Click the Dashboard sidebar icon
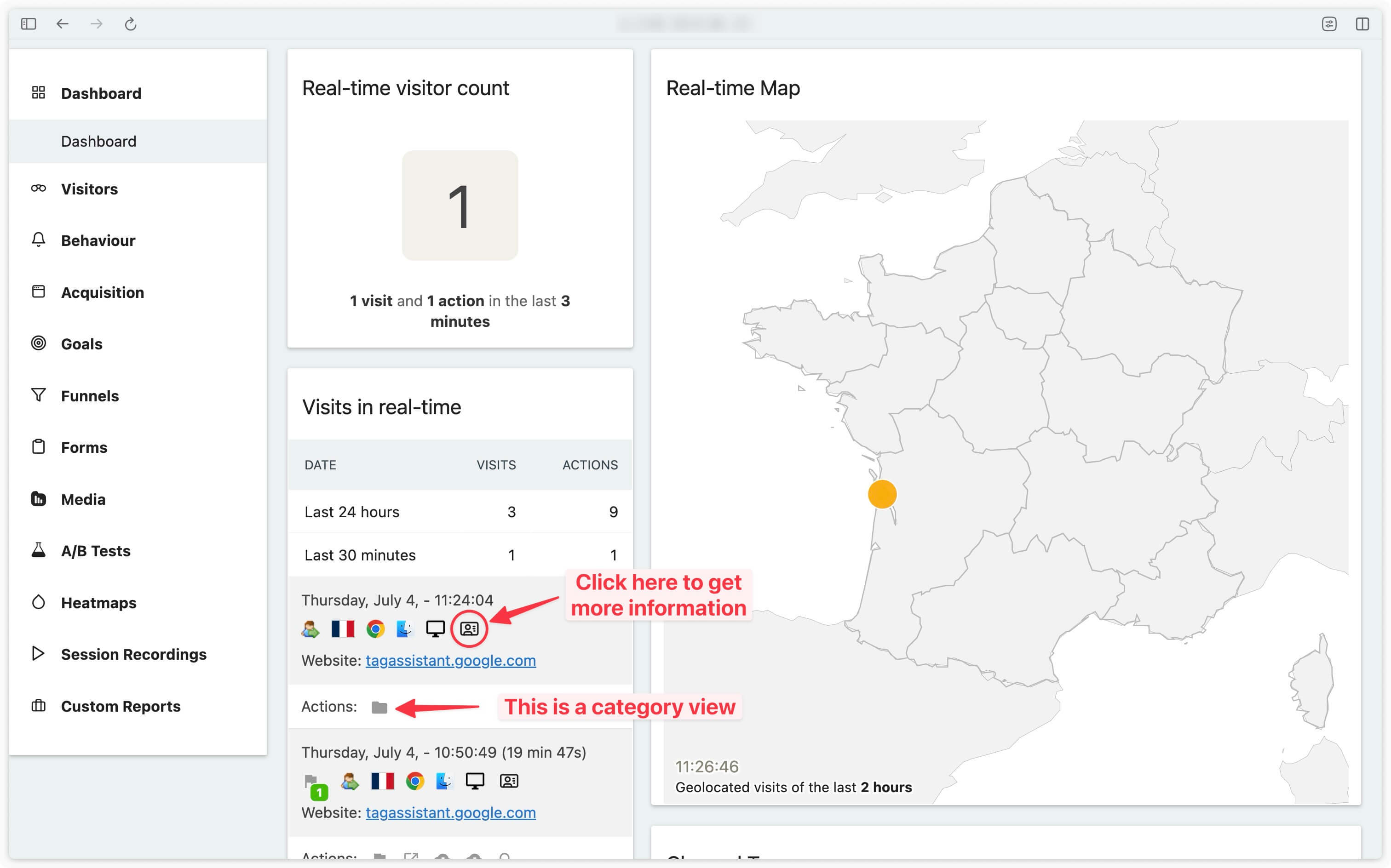Image resolution: width=1391 pixels, height=868 pixels. (37, 93)
